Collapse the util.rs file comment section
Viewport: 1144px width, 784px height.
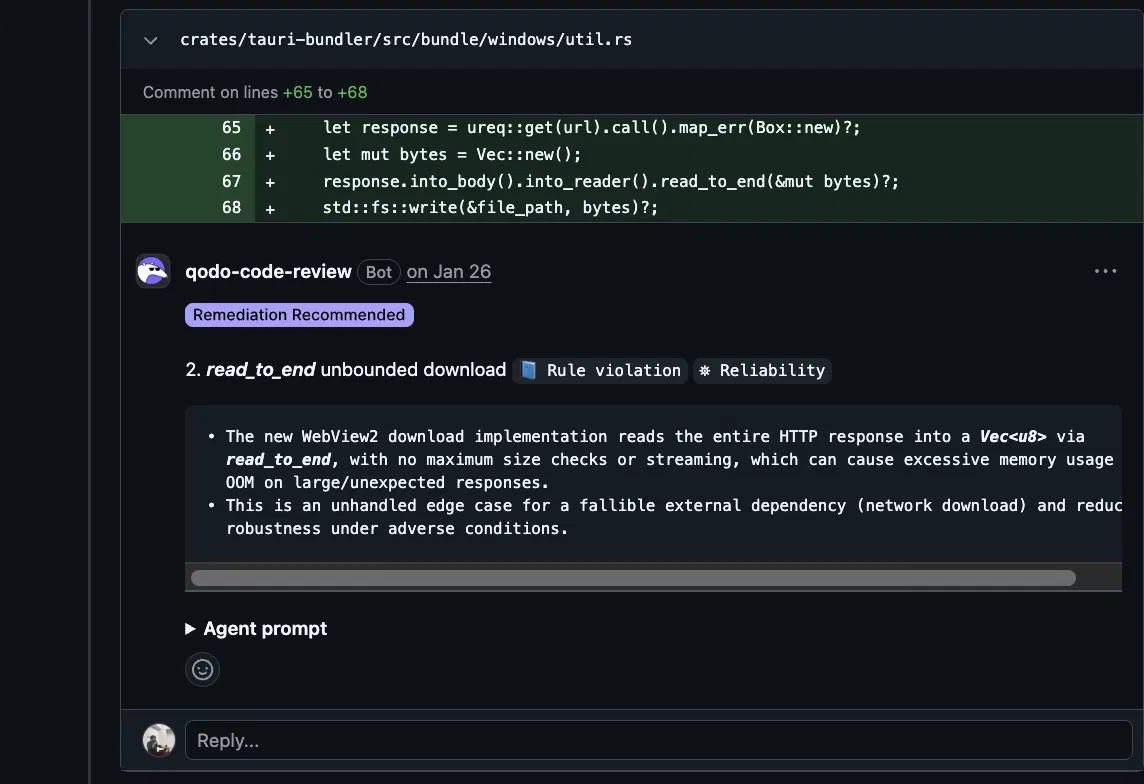(151, 40)
